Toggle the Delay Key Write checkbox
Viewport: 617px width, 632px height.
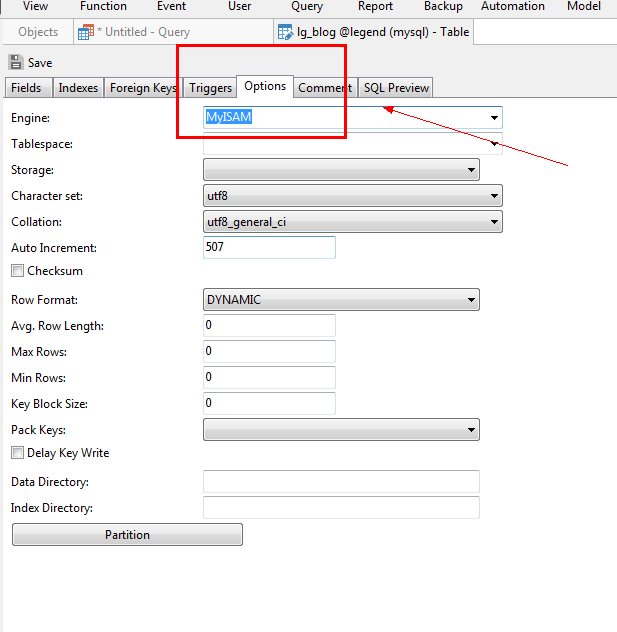coord(17,453)
